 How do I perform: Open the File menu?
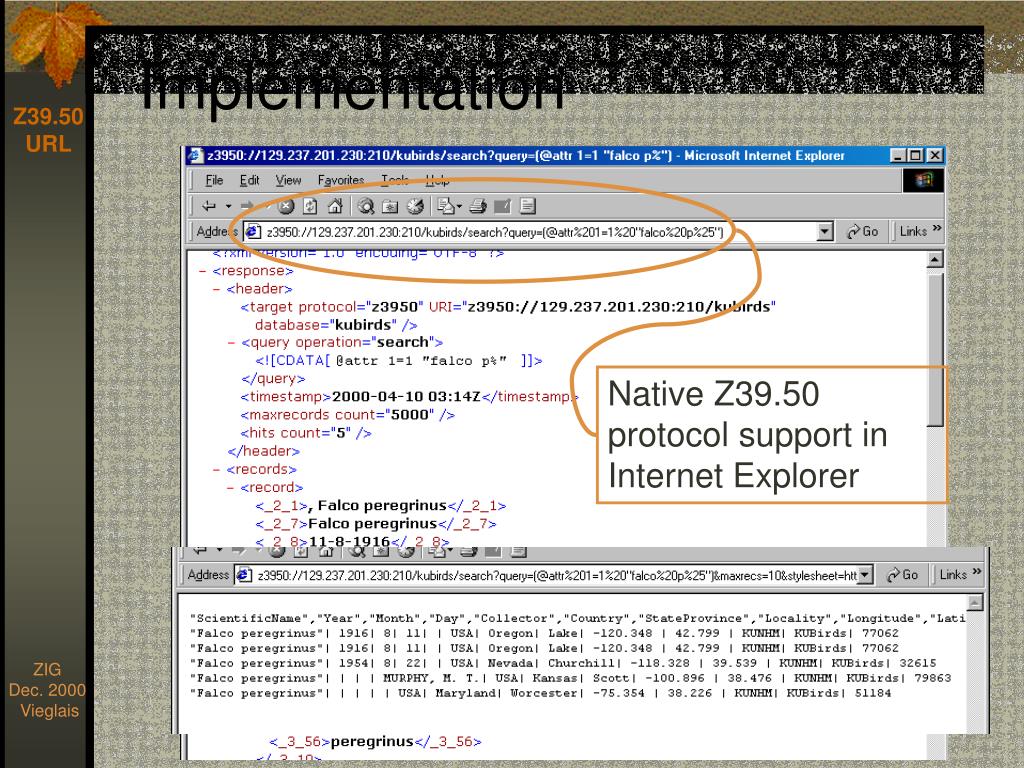pyautogui.click(x=214, y=180)
